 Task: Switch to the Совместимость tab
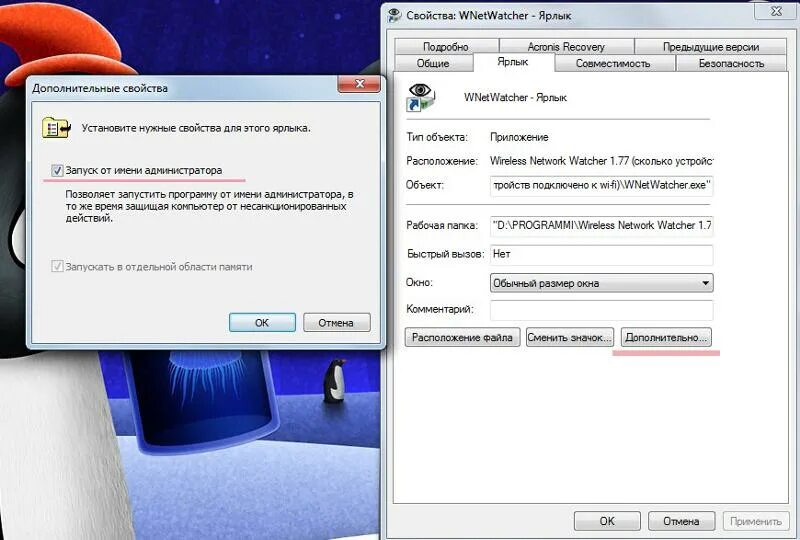tap(613, 63)
